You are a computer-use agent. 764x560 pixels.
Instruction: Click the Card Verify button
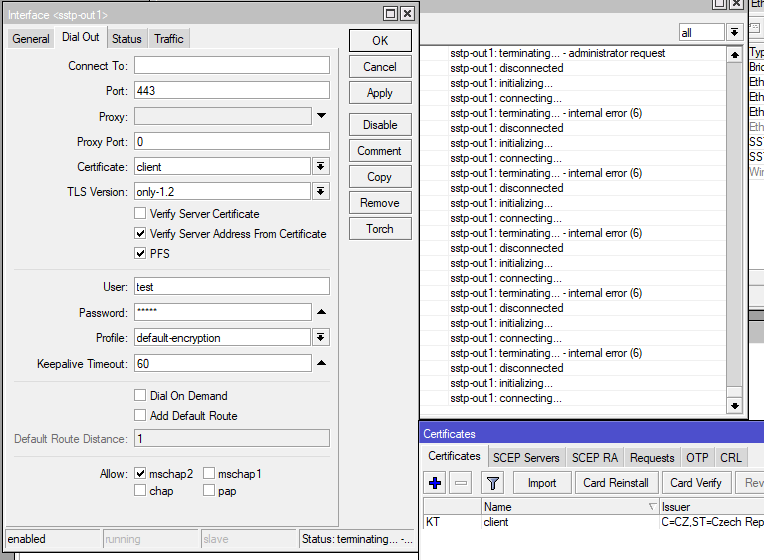(696, 483)
